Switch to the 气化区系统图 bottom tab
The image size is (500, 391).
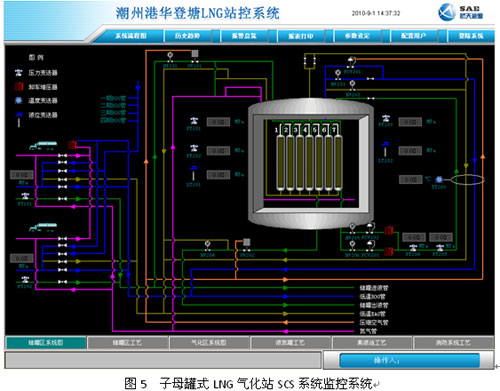click(209, 342)
